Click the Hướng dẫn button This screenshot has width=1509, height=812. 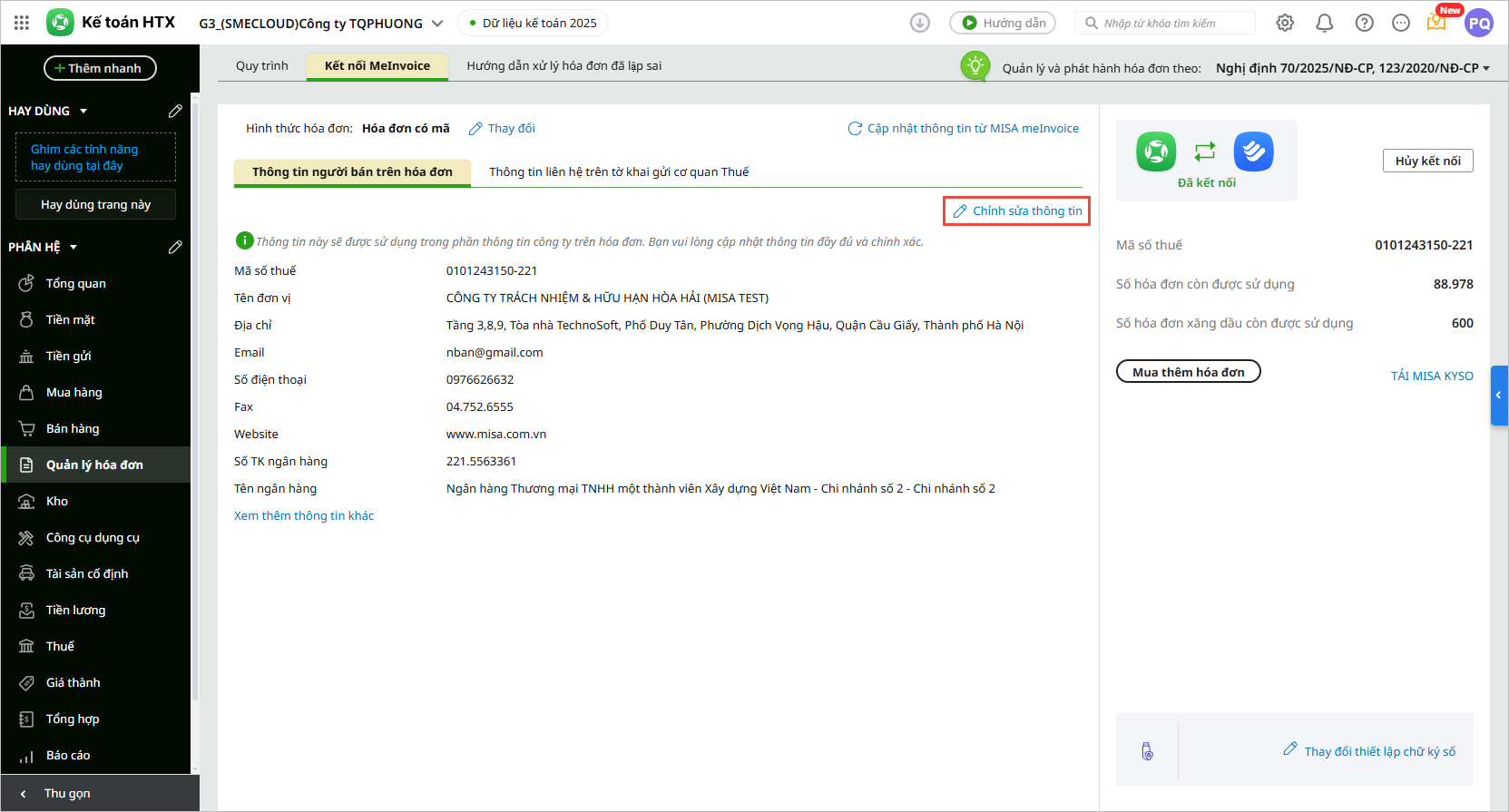1003,23
